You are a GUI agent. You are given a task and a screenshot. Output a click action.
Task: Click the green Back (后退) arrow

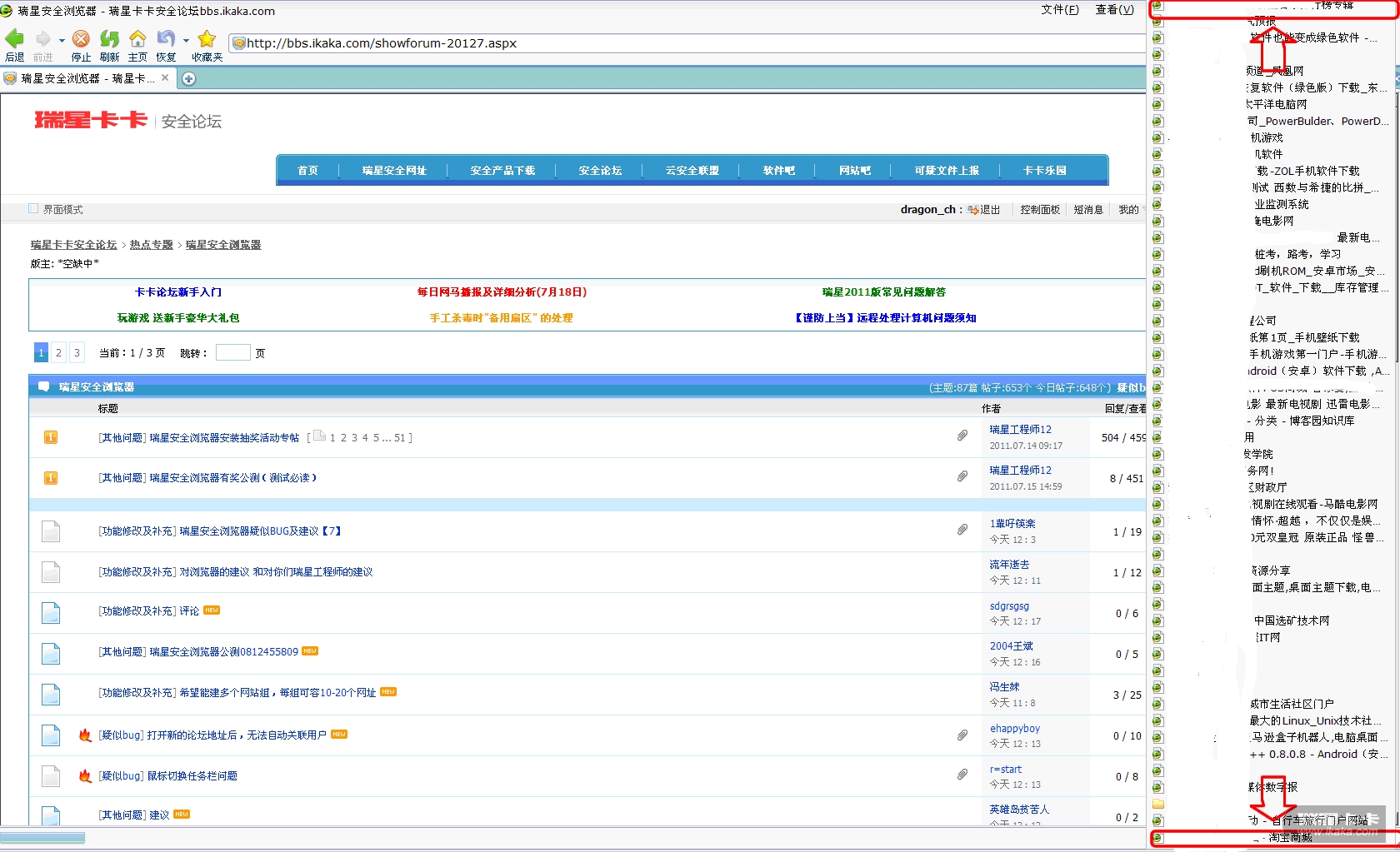(15, 39)
